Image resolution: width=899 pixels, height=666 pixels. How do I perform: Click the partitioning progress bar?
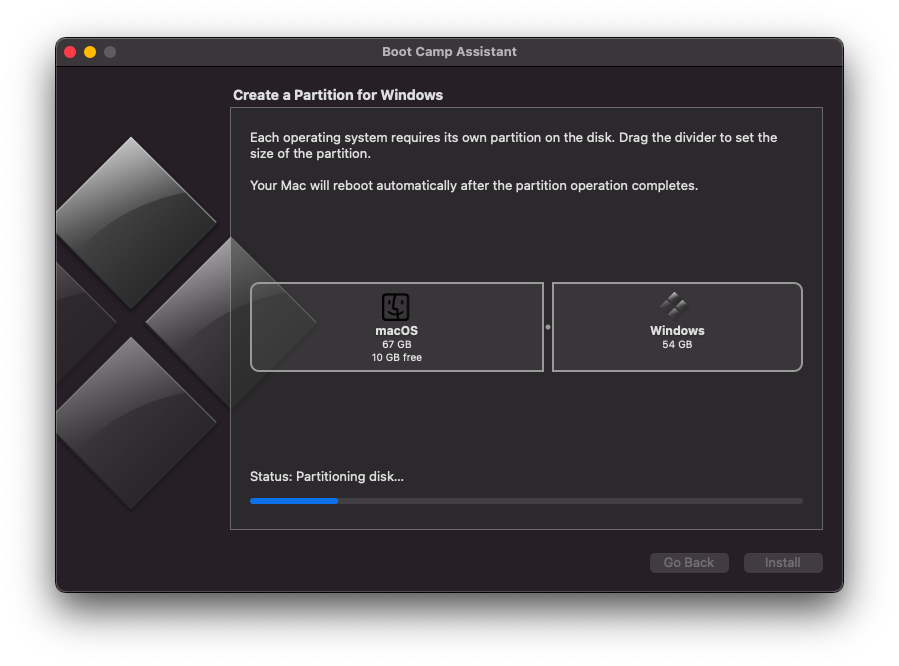(526, 501)
